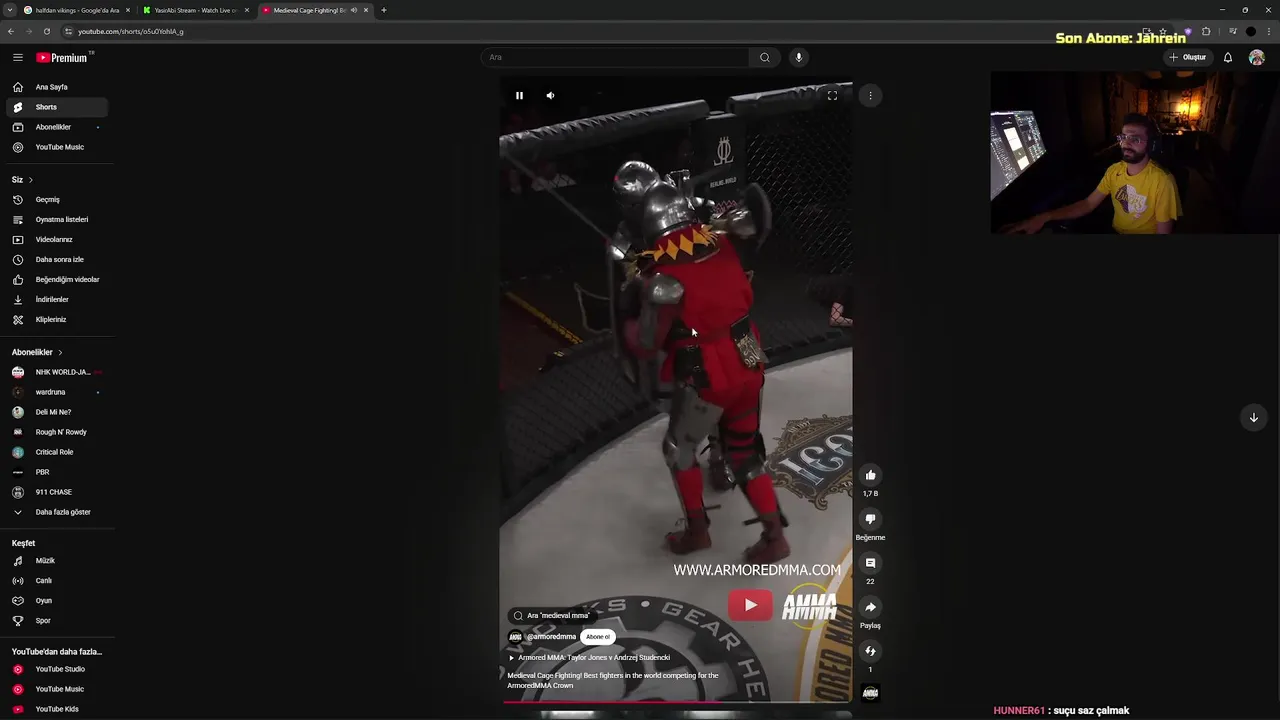This screenshot has height=720, width=1280.
Task: Share the Short via Paylaş
Action: pos(870,607)
